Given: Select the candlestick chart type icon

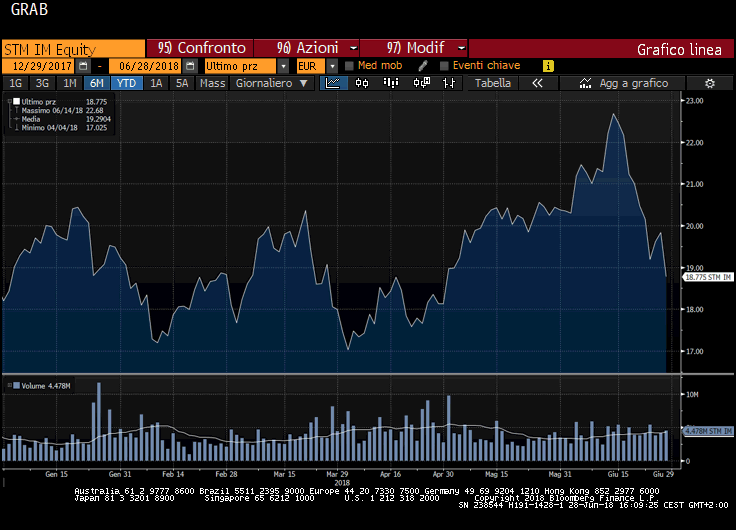Looking at the screenshot, I should pyautogui.click(x=362, y=83).
